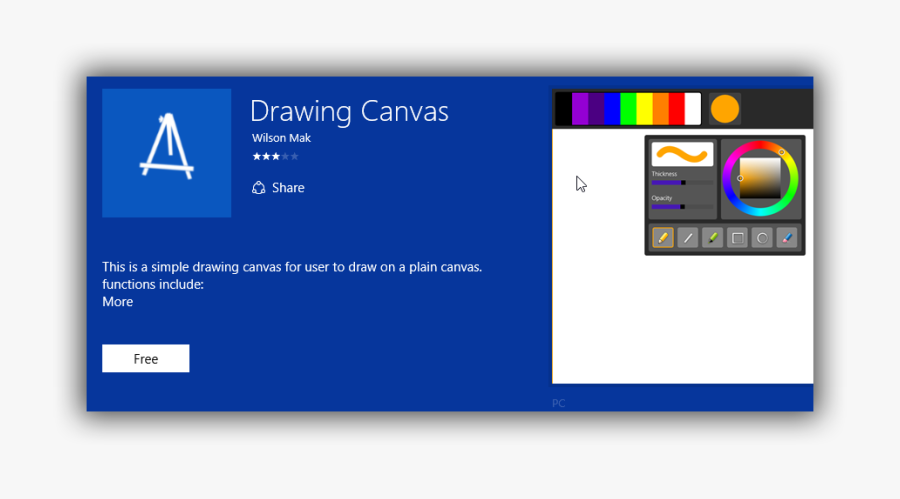Open publisher Wilson Mak's page
Viewport: 900px width, 499px height.
(x=281, y=138)
